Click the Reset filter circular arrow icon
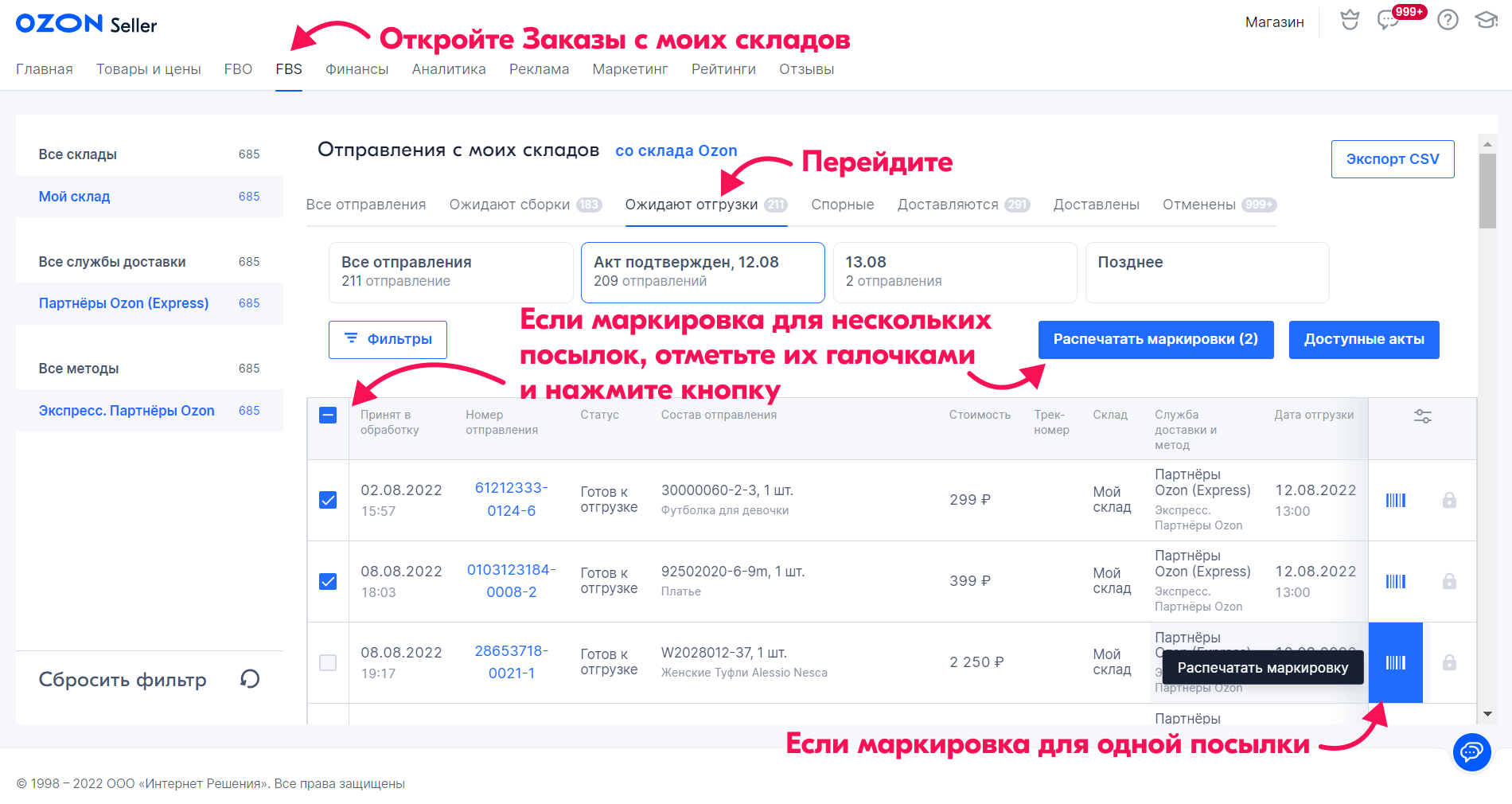The height and width of the screenshot is (804, 1512). pos(250,679)
